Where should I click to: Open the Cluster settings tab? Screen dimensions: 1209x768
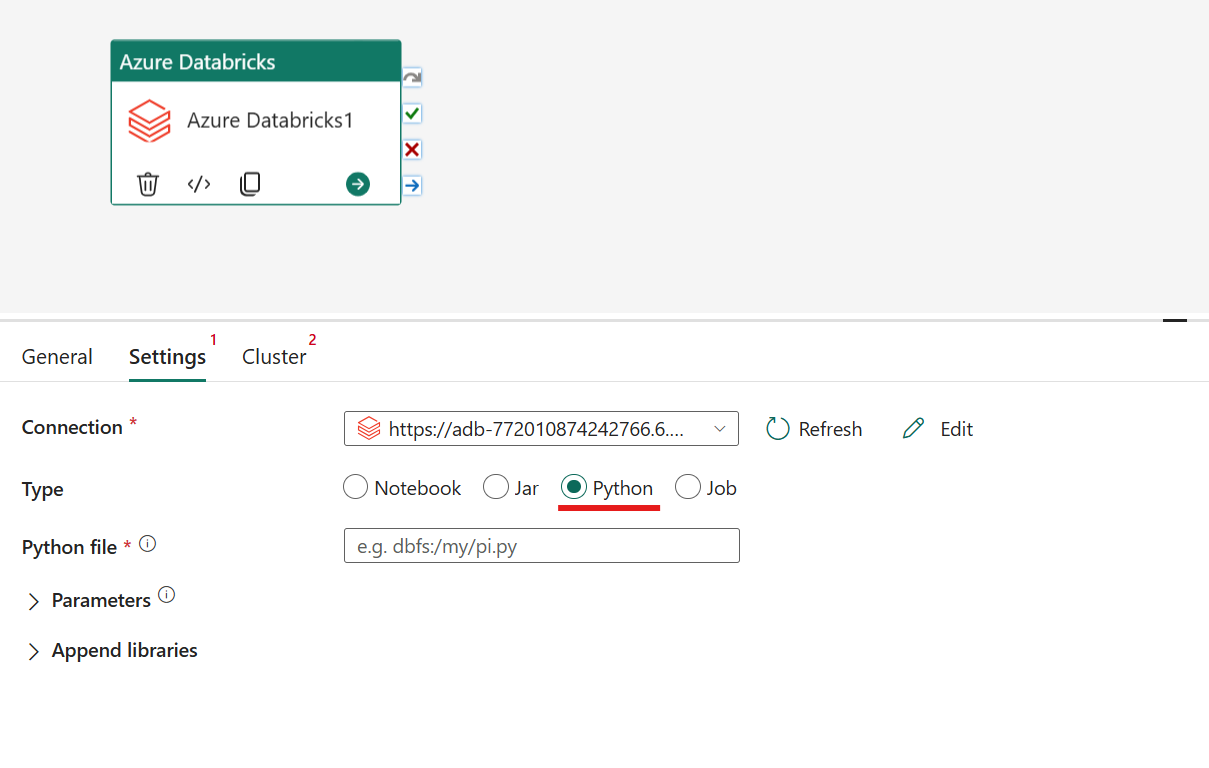tap(275, 356)
